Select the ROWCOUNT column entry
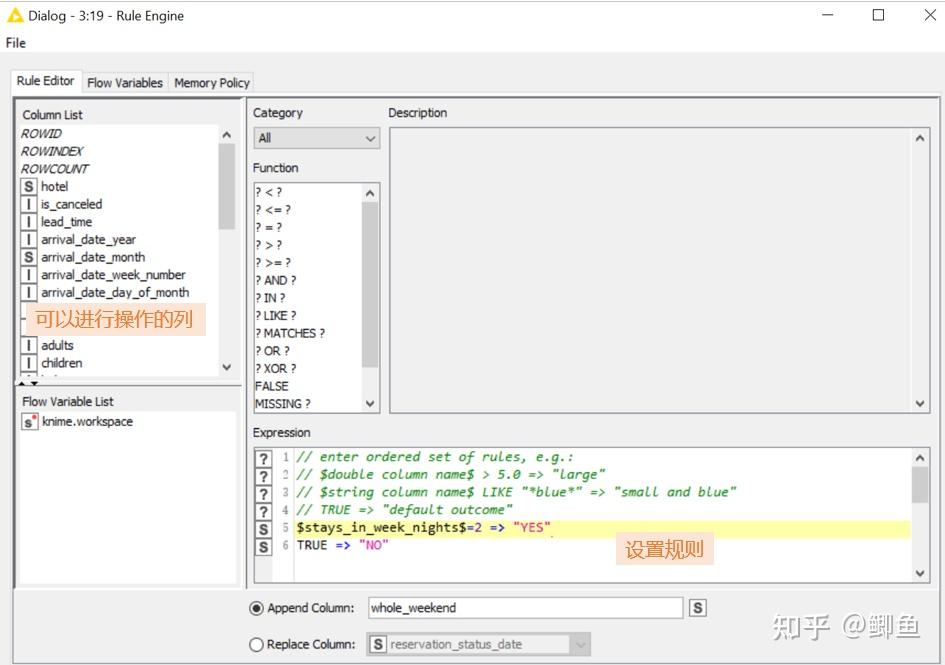Image resolution: width=945 pixels, height=665 pixels. [55, 169]
